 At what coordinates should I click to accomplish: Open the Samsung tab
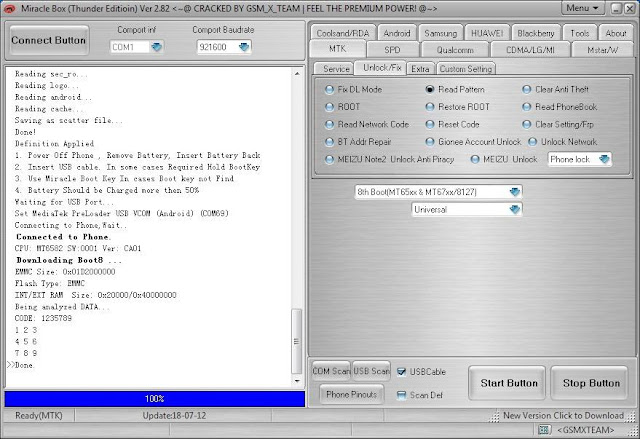tap(440, 33)
